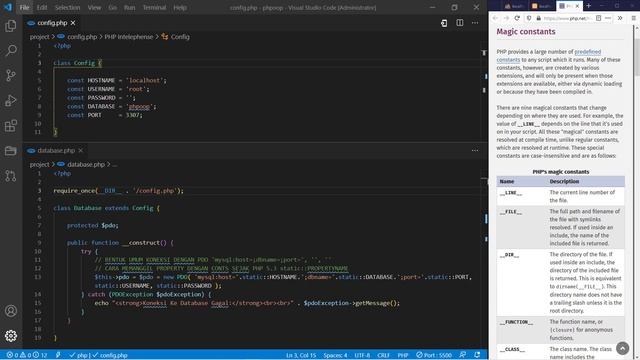The width and height of the screenshot is (640, 360).
Task: Click the feedback icon in status bar
Action: (462, 355)
